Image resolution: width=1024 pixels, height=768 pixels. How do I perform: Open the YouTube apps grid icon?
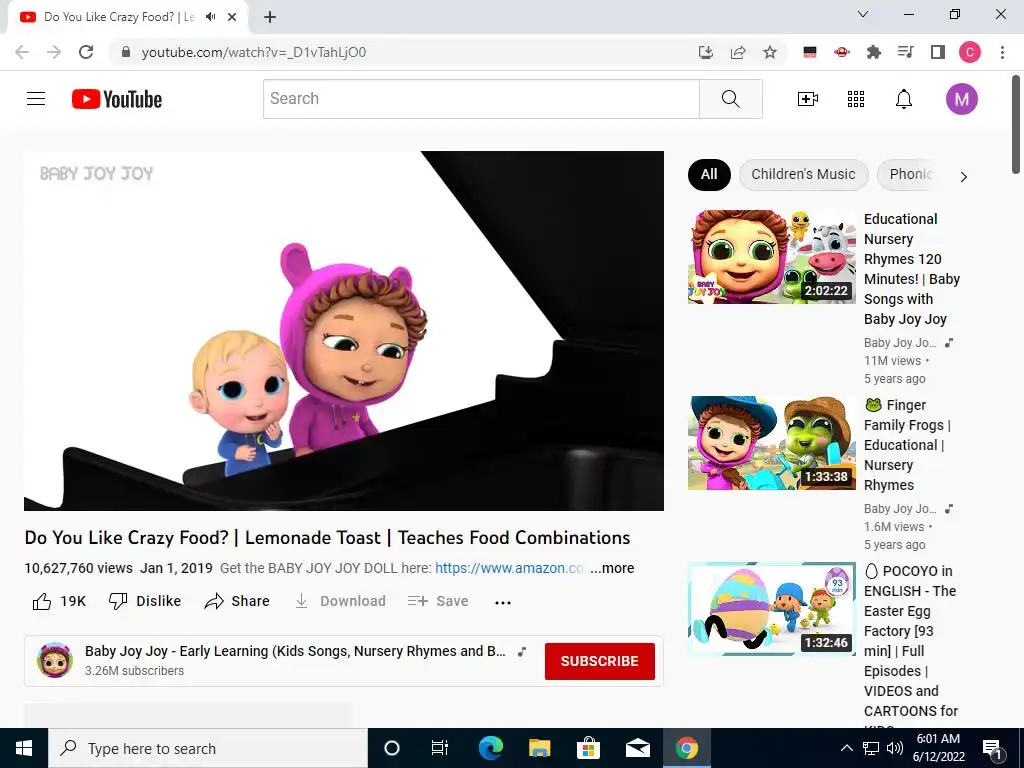856,99
